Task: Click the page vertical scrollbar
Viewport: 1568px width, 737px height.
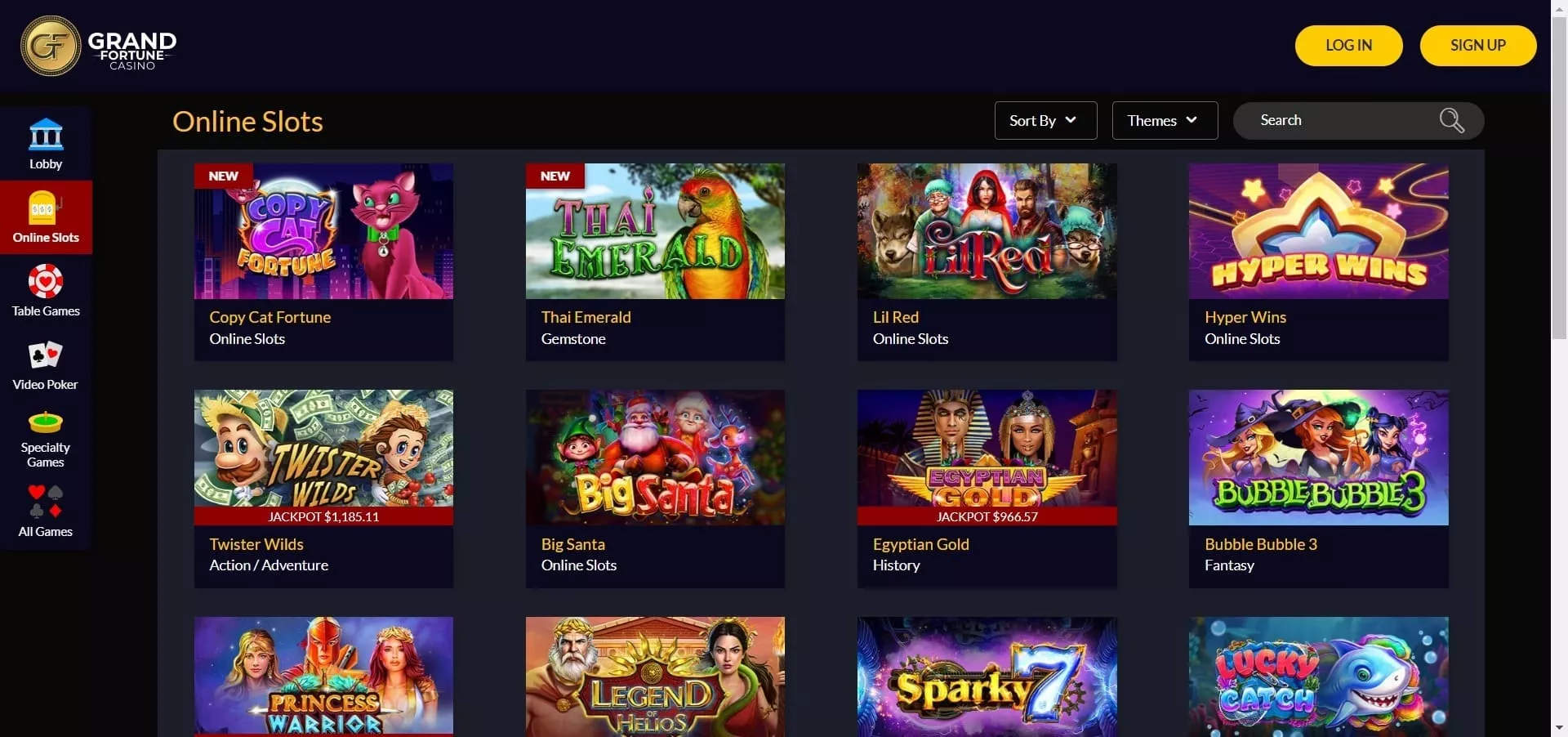Action: 1559,368
